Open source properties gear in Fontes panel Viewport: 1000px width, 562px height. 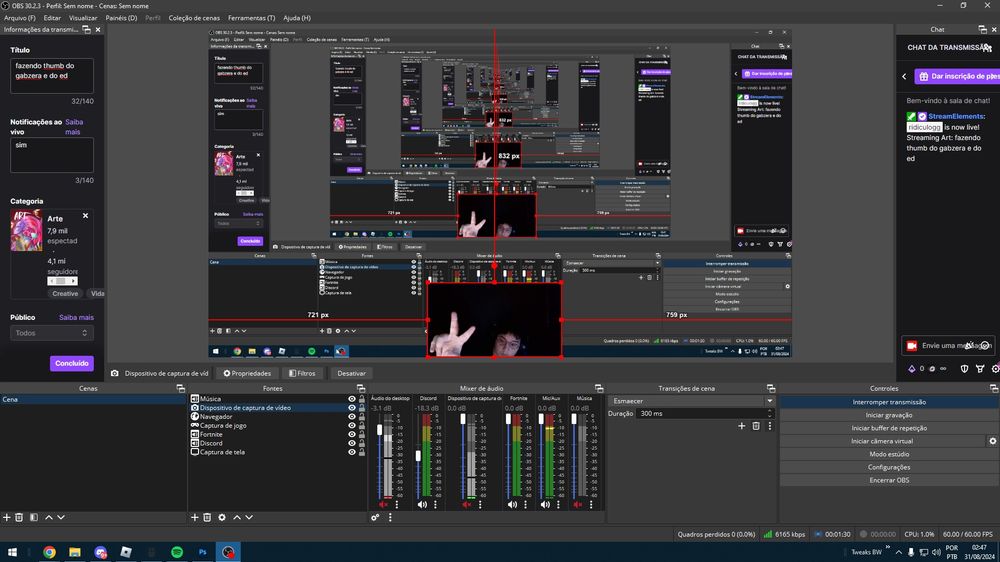222,517
